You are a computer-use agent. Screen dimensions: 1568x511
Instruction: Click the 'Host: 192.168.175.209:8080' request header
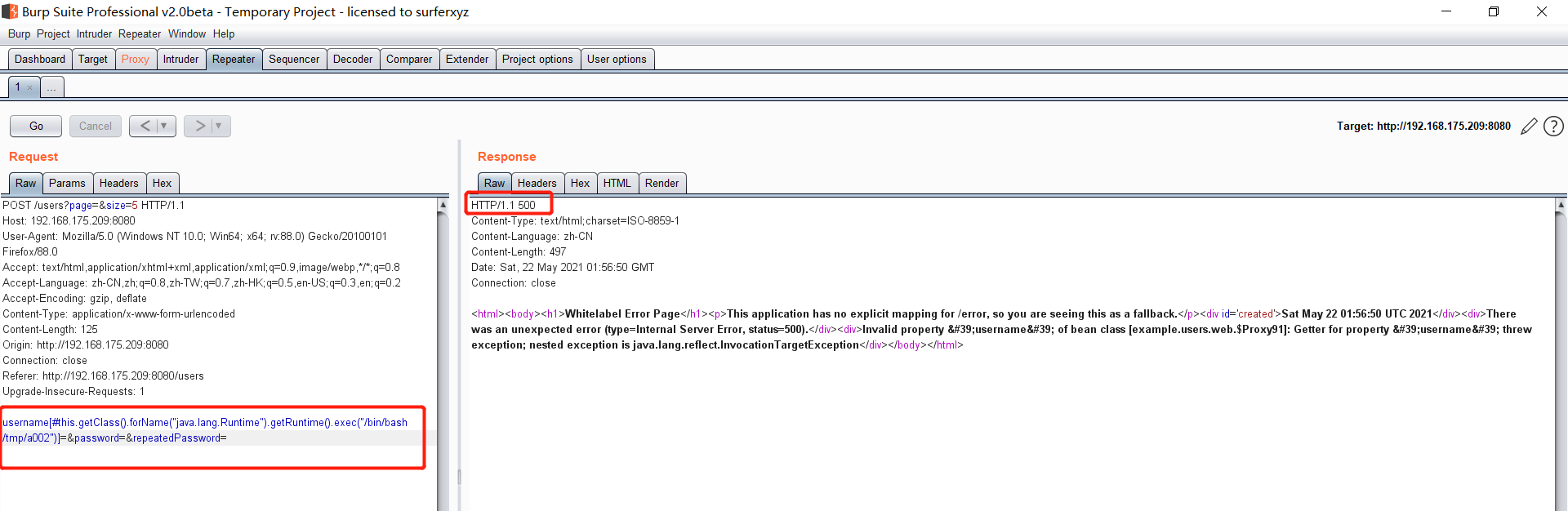pyautogui.click(x=69, y=220)
